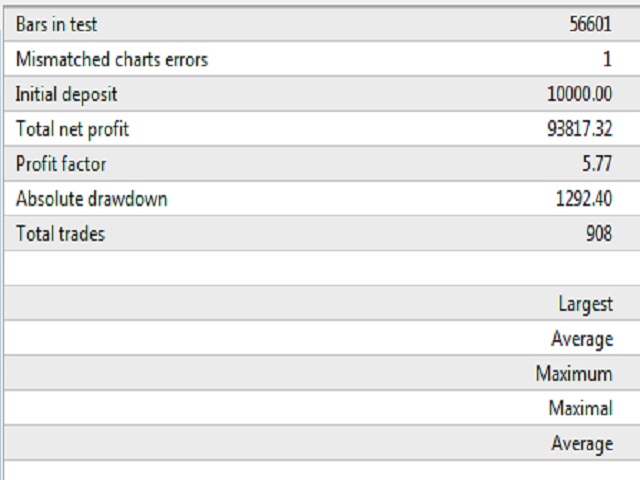Screen dimensions: 640x480
Task: Click the 908 total trades value
Action: click(599, 234)
